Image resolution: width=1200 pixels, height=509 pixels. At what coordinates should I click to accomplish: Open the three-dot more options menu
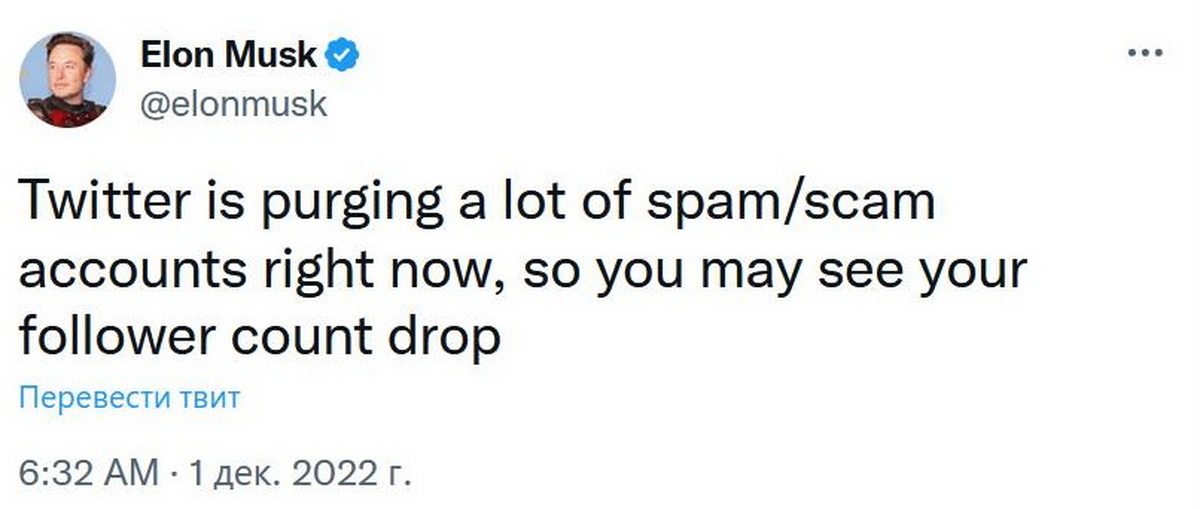tap(1144, 53)
